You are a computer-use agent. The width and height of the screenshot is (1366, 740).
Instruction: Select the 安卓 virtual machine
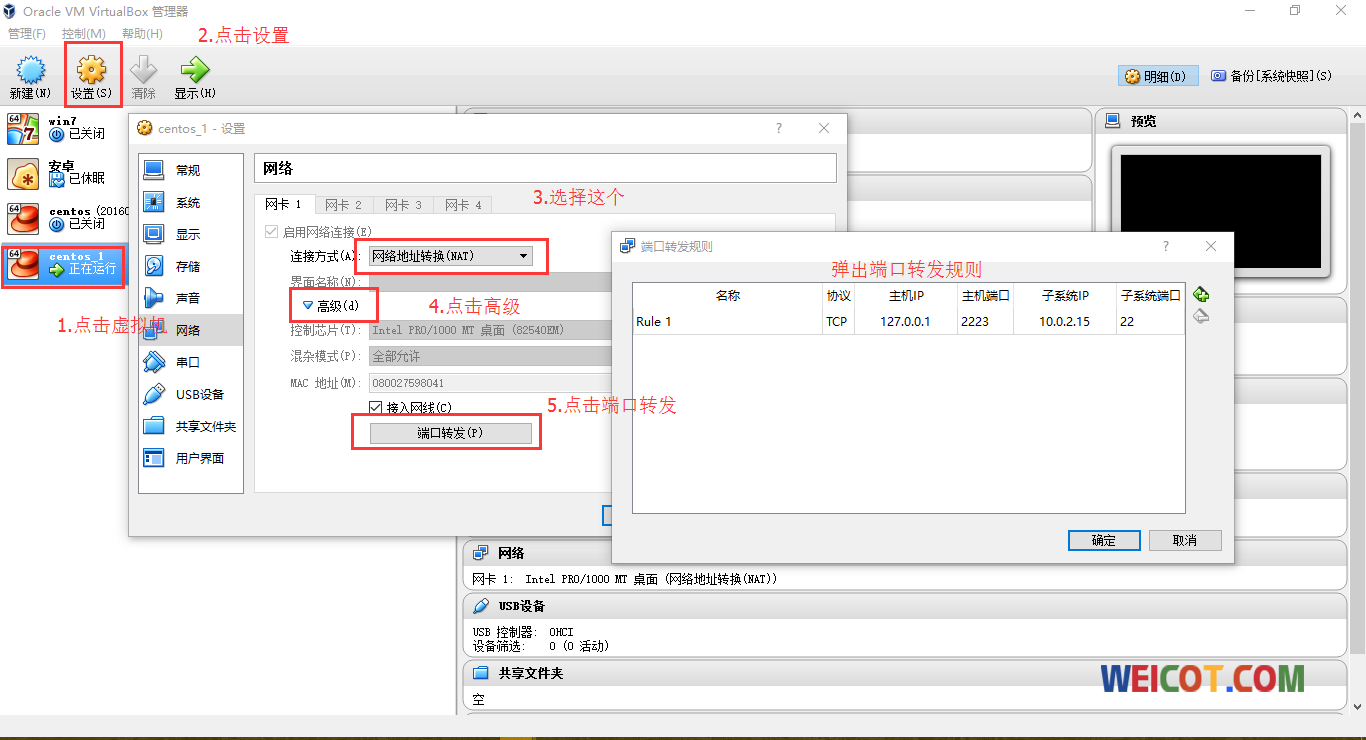[64, 172]
